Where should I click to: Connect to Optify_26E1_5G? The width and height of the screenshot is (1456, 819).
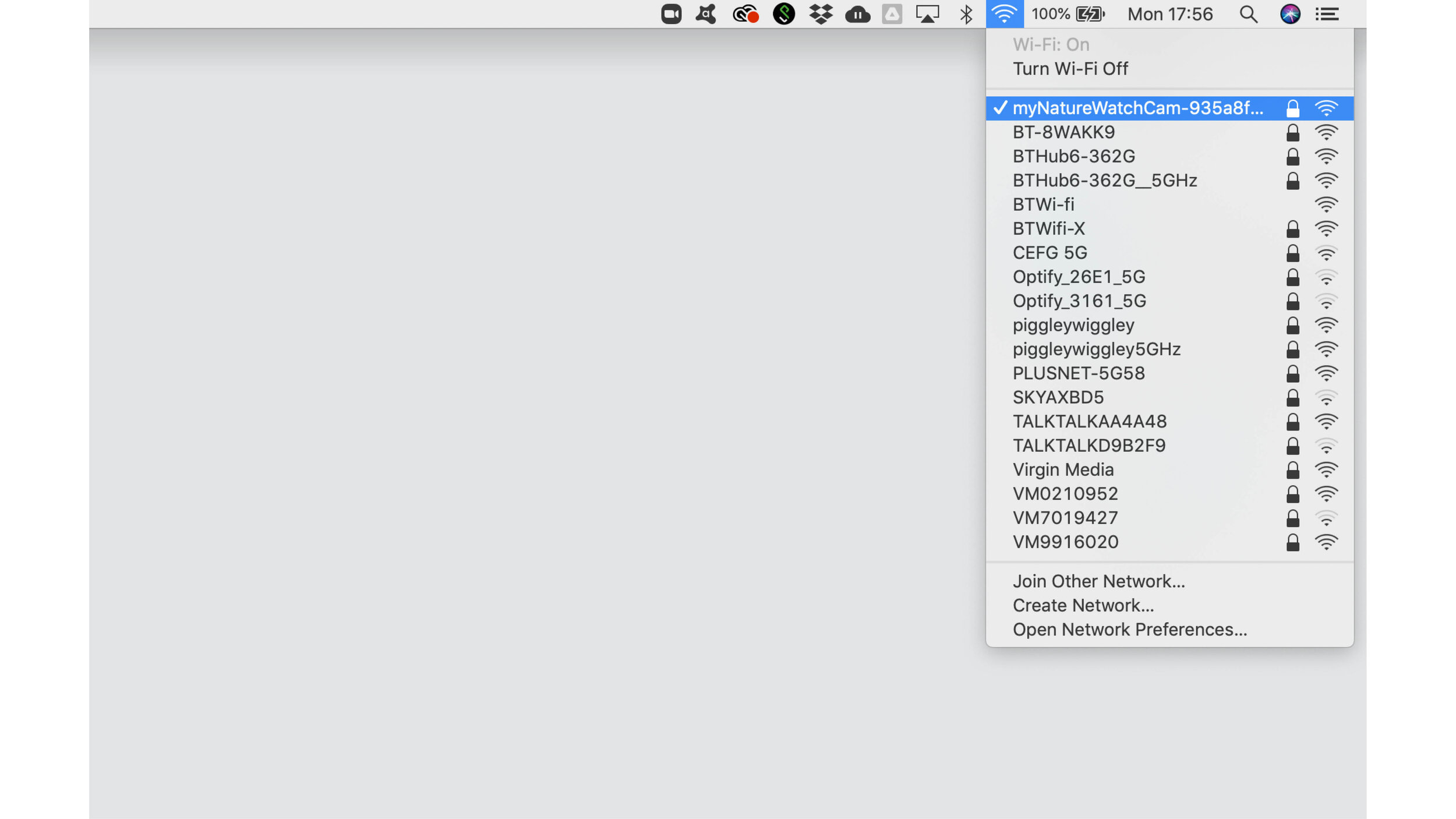[x=1169, y=277]
